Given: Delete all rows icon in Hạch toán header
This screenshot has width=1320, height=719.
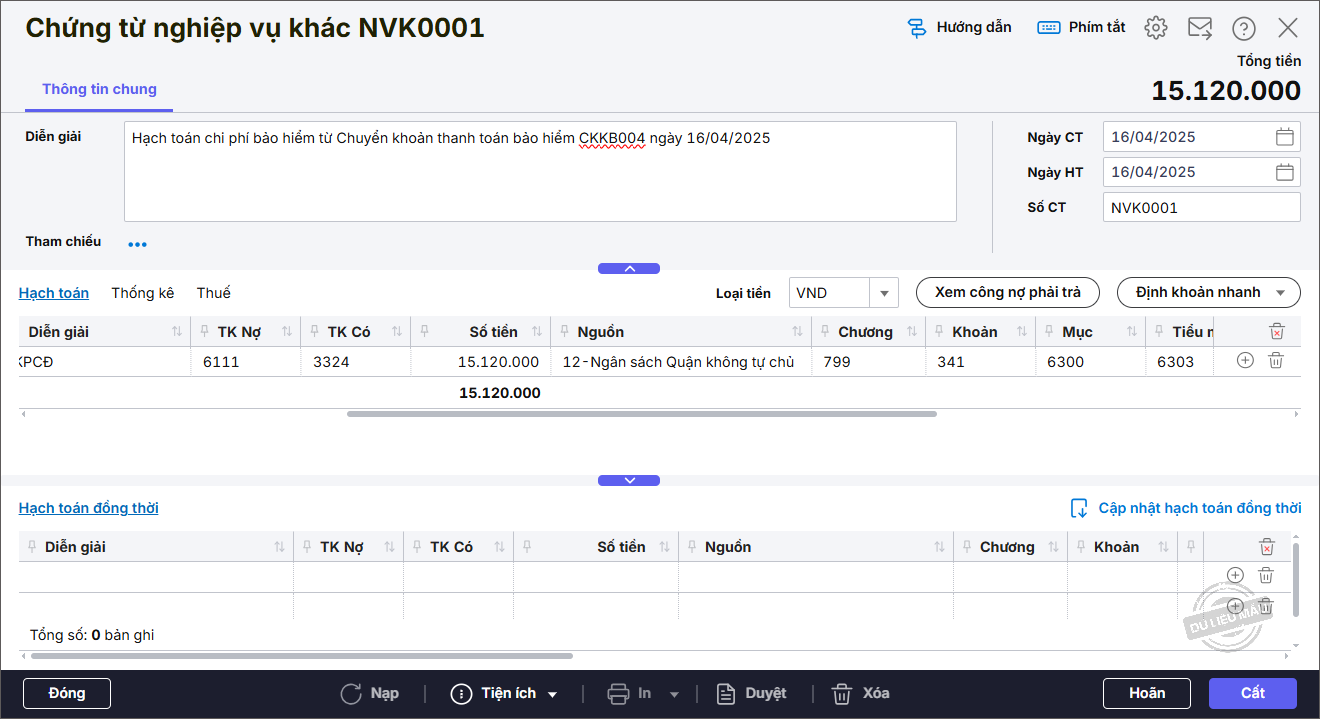Looking at the screenshot, I should coord(1276,332).
